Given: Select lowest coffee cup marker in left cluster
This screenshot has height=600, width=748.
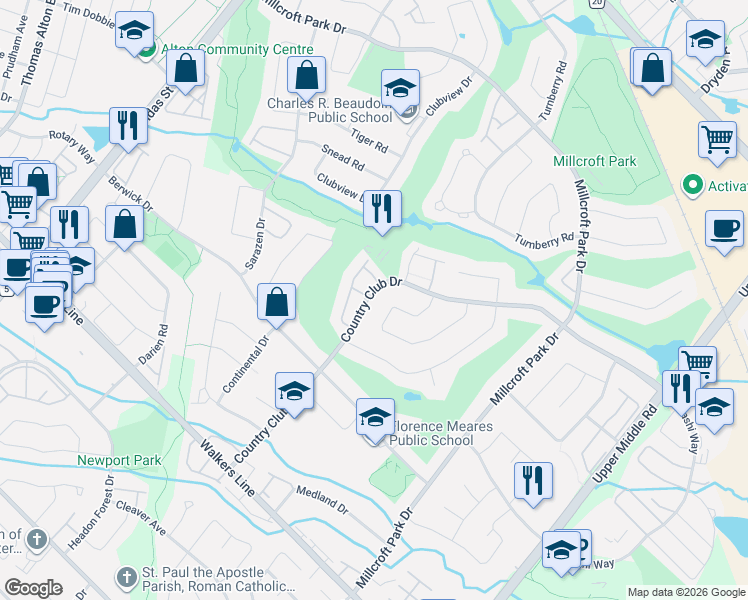Looking at the screenshot, I should point(44,306).
